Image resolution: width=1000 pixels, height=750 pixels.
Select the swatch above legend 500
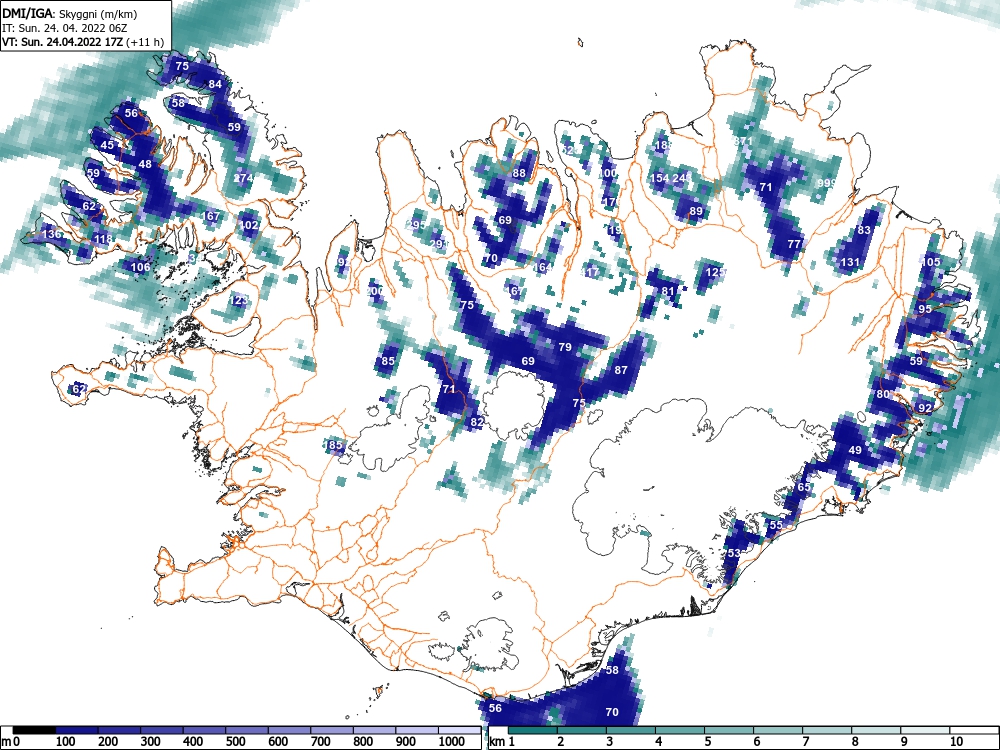247,730
